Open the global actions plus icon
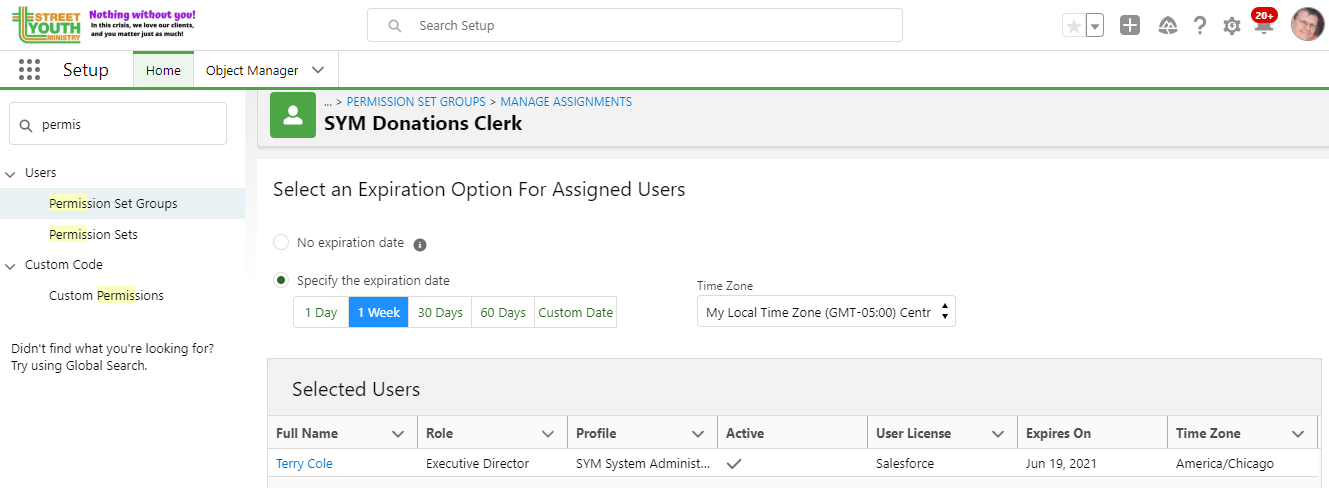 [1130, 26]
